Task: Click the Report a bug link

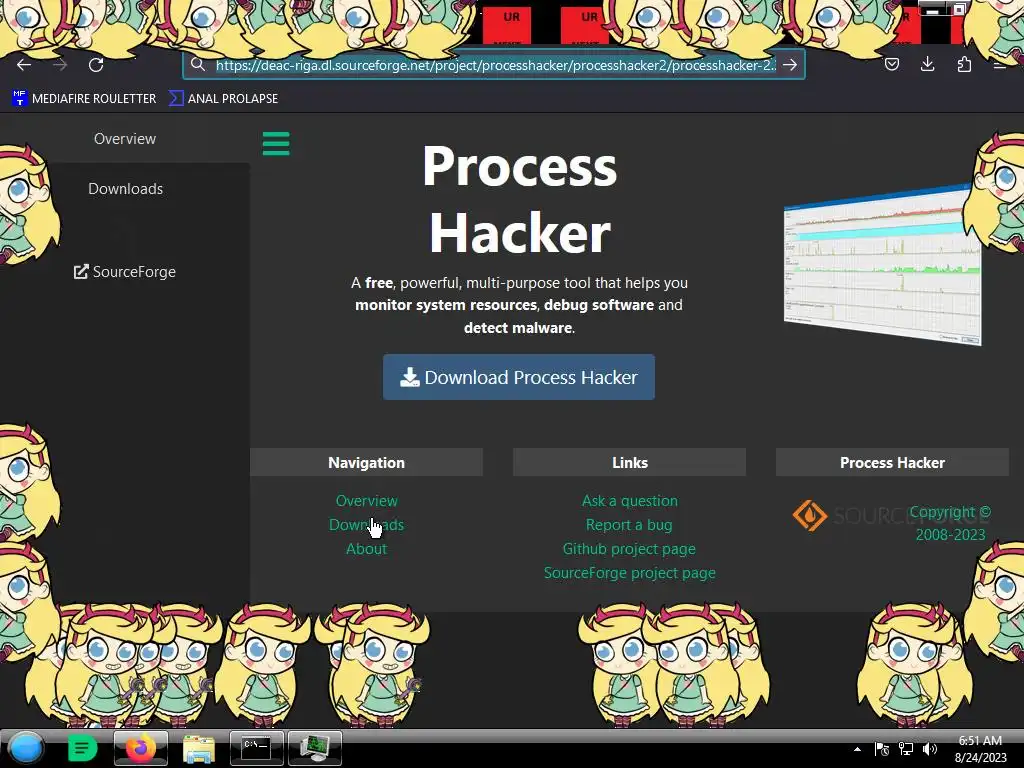Action: point(629,525)
